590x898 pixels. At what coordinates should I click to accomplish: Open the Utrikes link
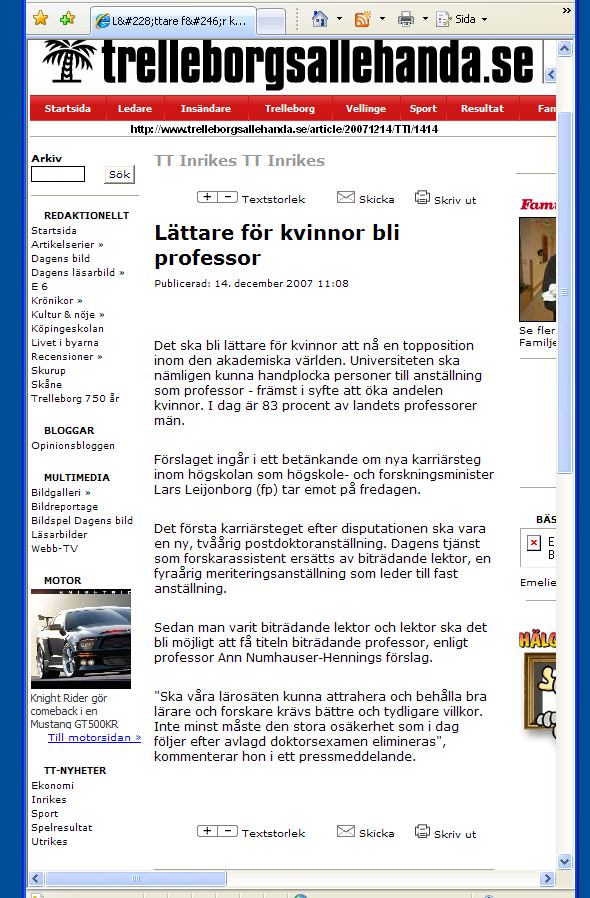click(x=49, y=842)
